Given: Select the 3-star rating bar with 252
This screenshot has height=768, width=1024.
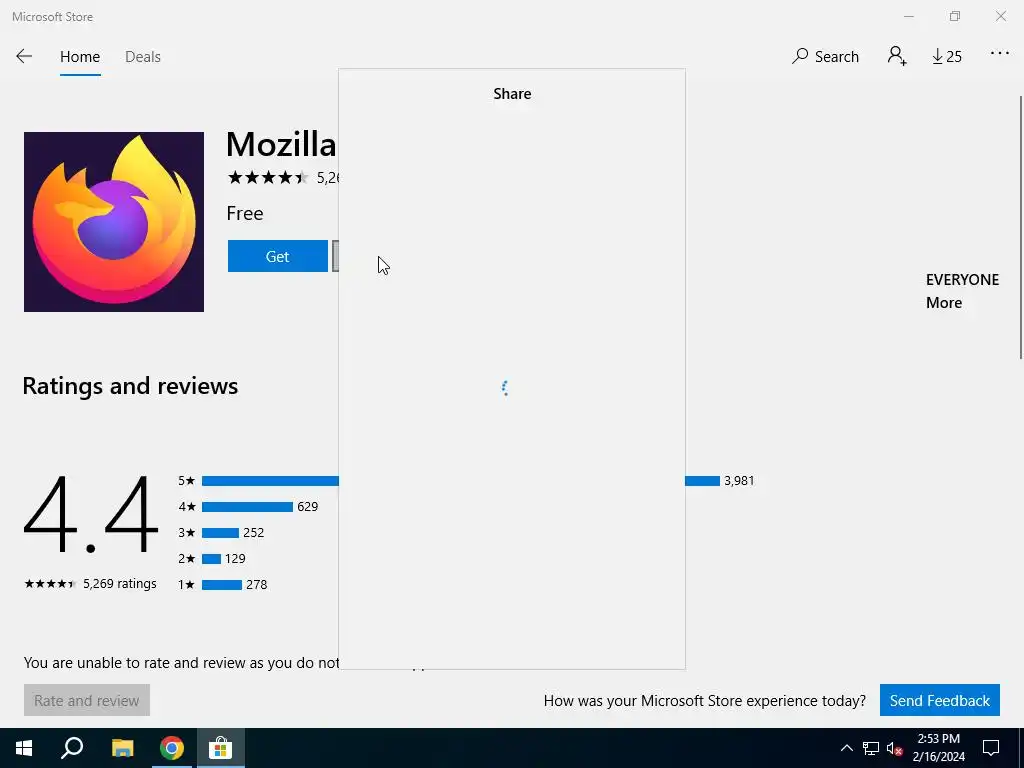Looking at the screenshot, I should (x=220, y=533).
